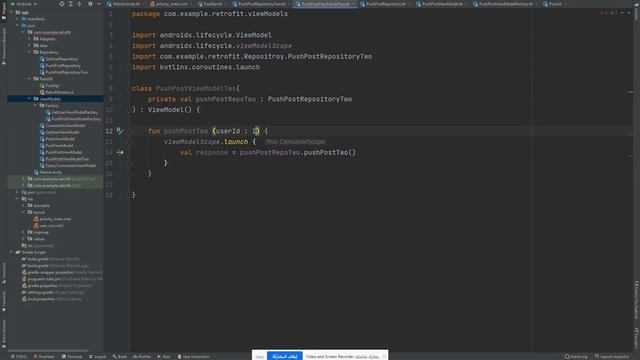Select user_row.xml in layout folder

pos(48,225)
